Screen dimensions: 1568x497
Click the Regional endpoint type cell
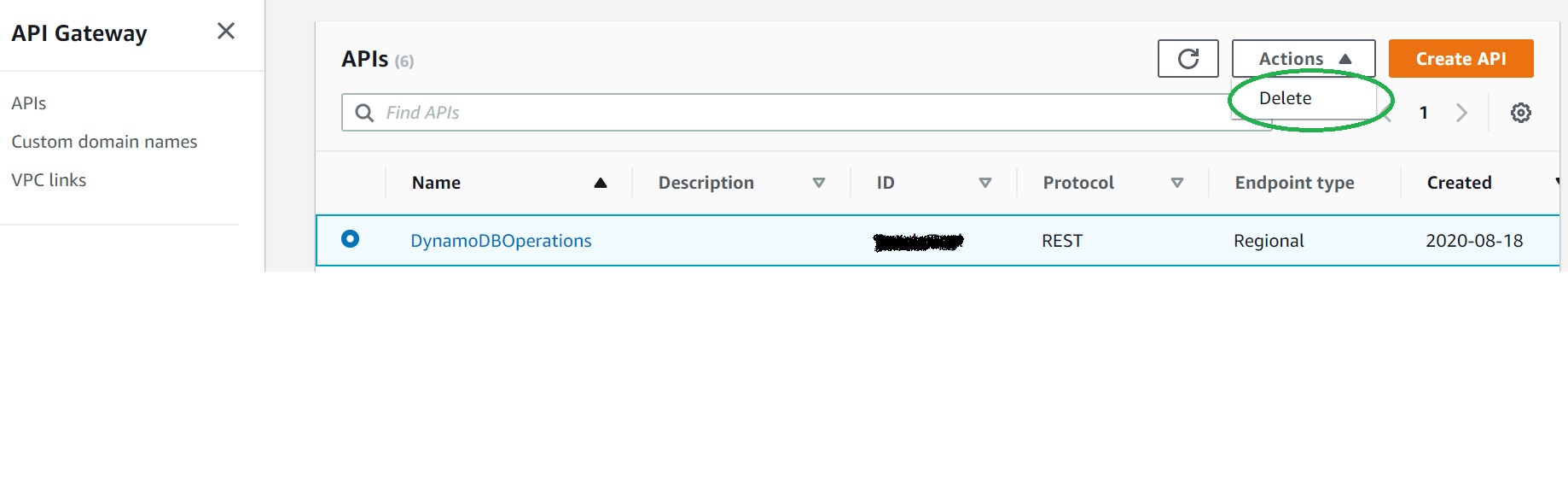(1269, 241)
